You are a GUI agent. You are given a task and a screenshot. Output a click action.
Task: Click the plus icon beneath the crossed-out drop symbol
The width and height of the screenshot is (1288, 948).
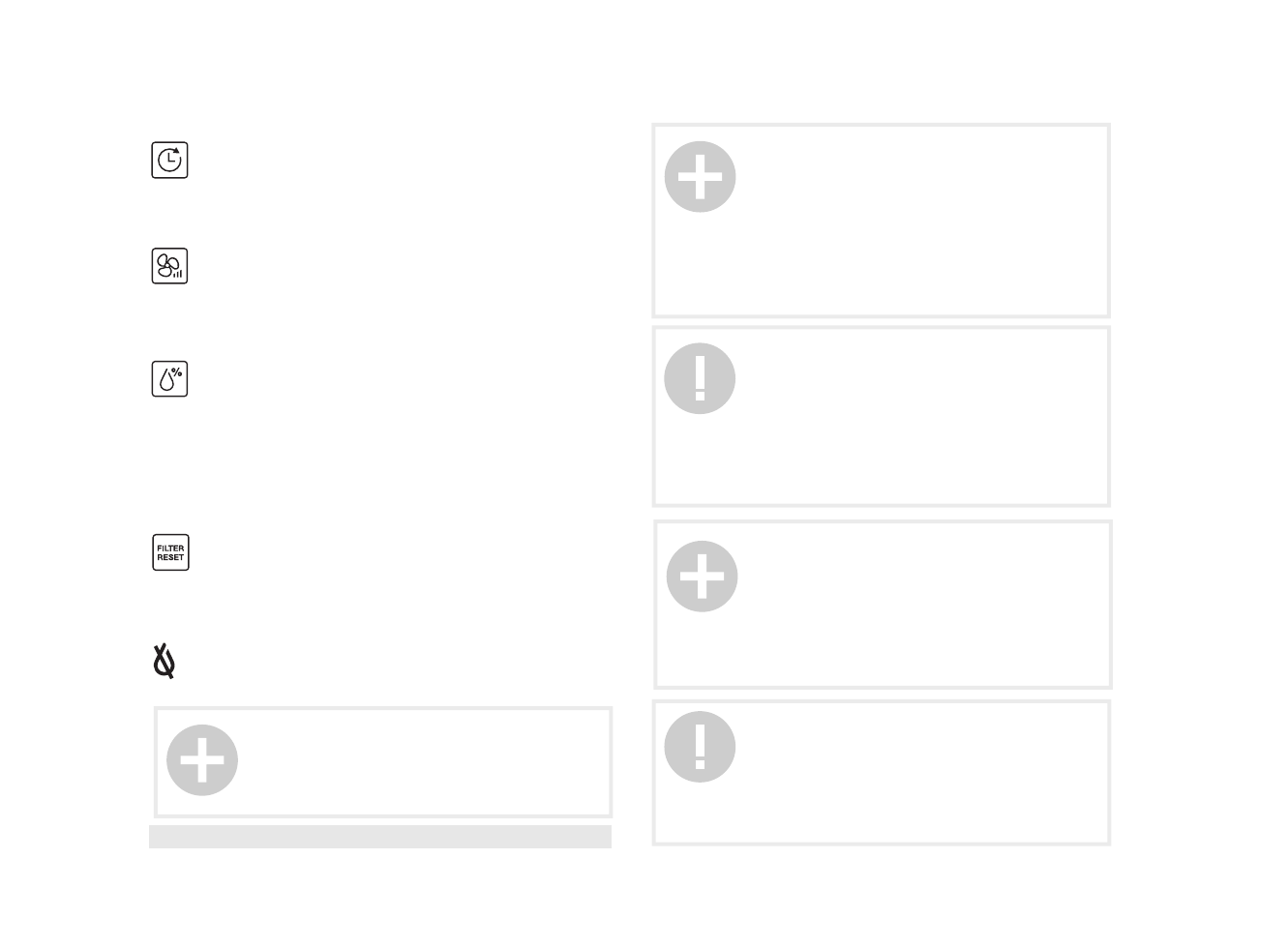click(x=202, y=760)
